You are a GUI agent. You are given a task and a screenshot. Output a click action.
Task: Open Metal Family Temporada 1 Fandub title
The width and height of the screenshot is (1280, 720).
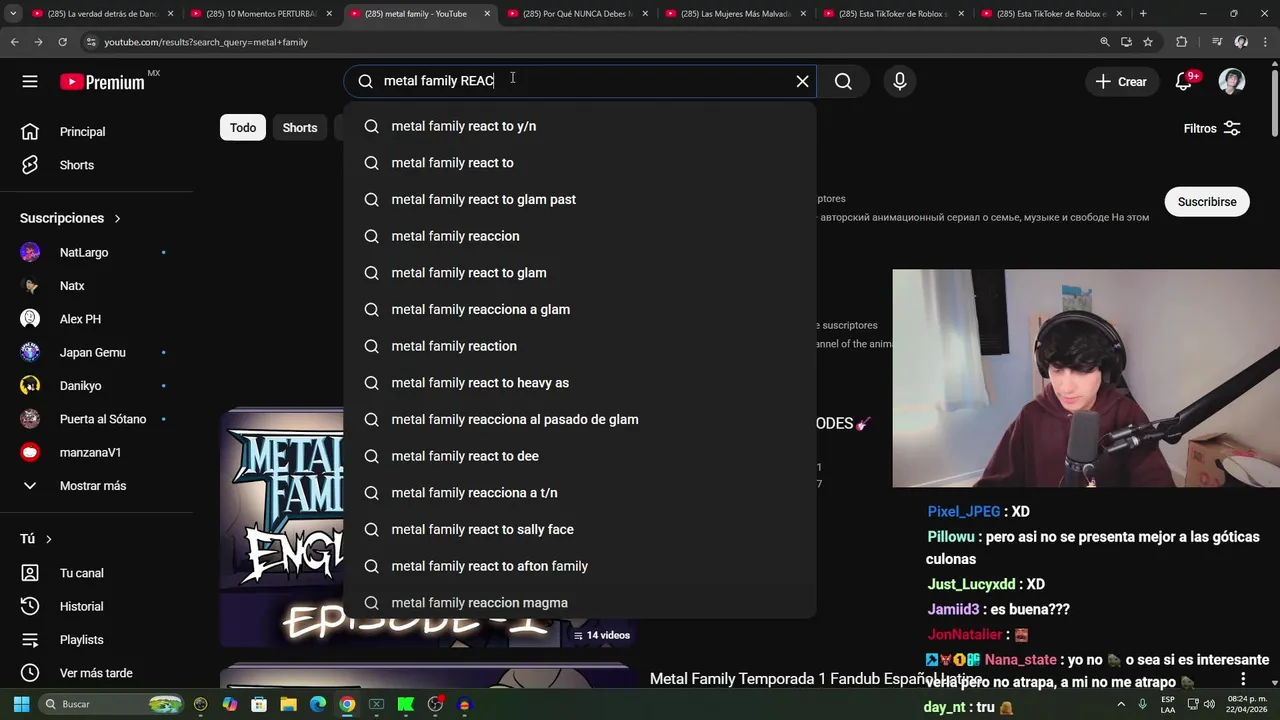pyautogui.click(x=816, y=679)
